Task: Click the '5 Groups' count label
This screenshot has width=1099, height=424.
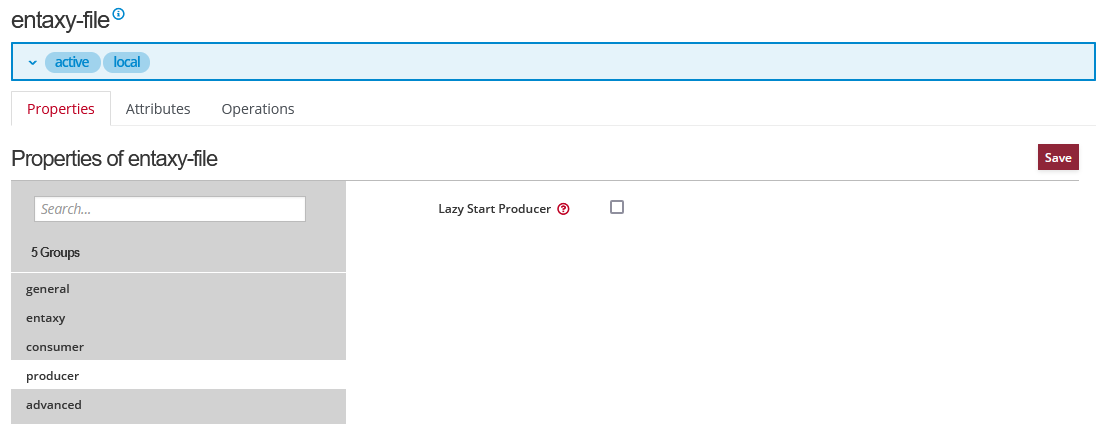Action: (x=55, y=253)
